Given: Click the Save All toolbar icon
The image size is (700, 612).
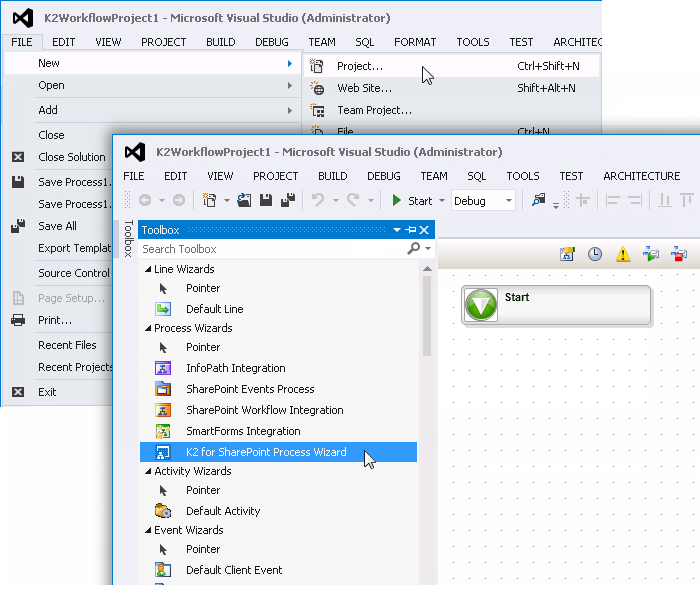Looking at the screenshot, I should tap(288, 200).
